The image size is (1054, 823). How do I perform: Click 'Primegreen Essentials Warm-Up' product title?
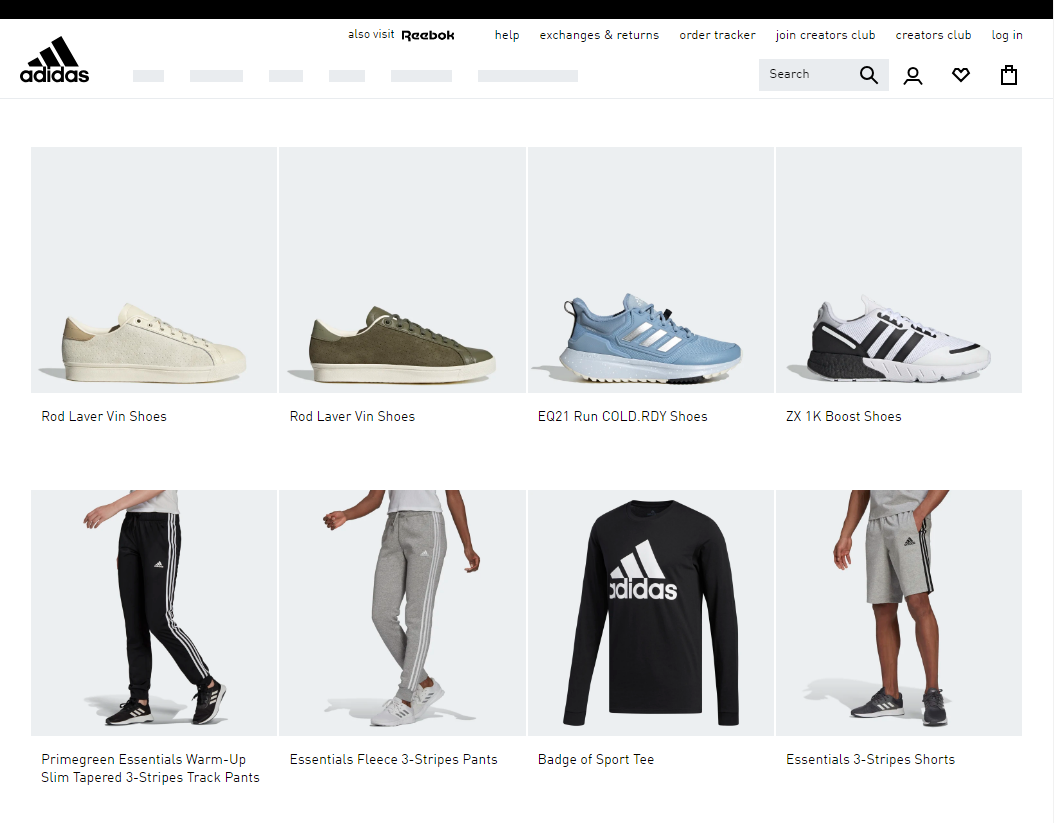tap(150, 768)
